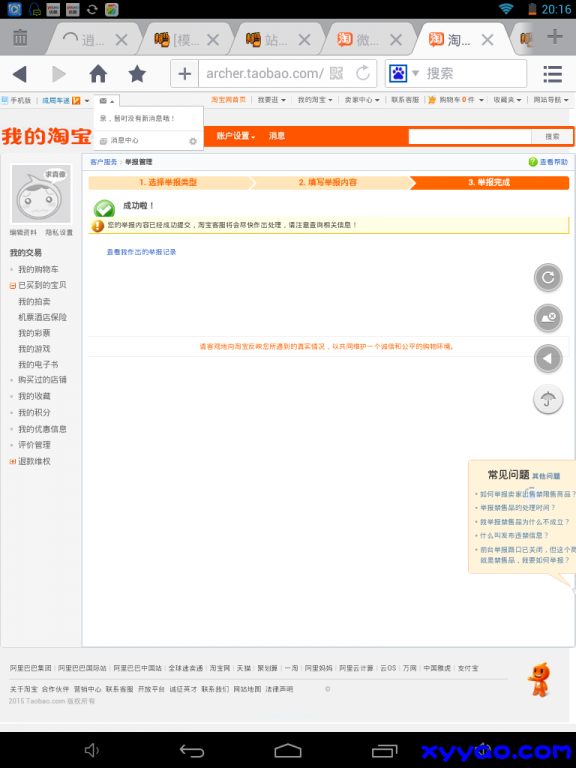Open 其他问题 in the FAQ box
This screenshot has height=768, width=576.
coord(546,476)
